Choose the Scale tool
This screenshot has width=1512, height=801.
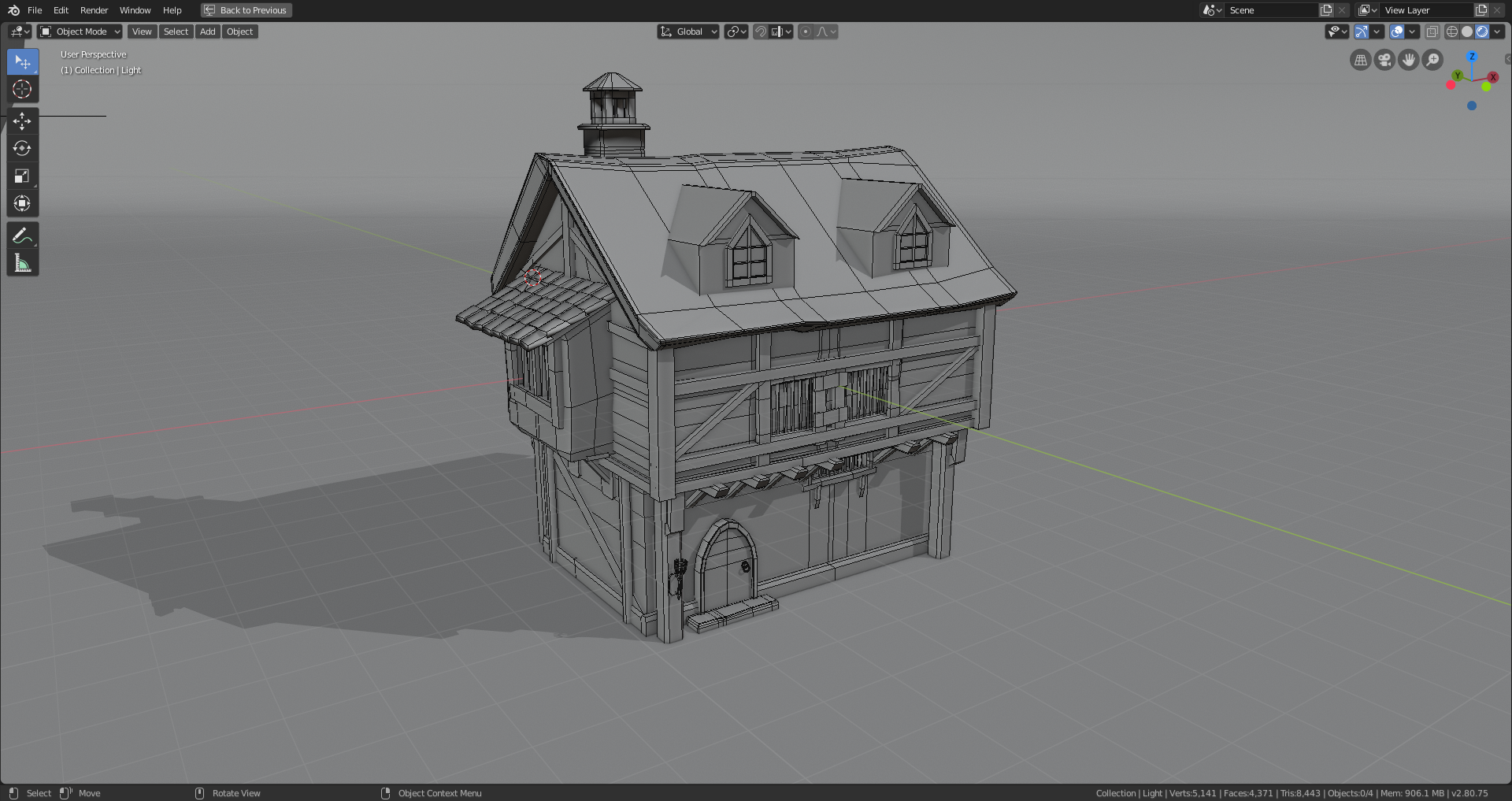pos(22,176)
